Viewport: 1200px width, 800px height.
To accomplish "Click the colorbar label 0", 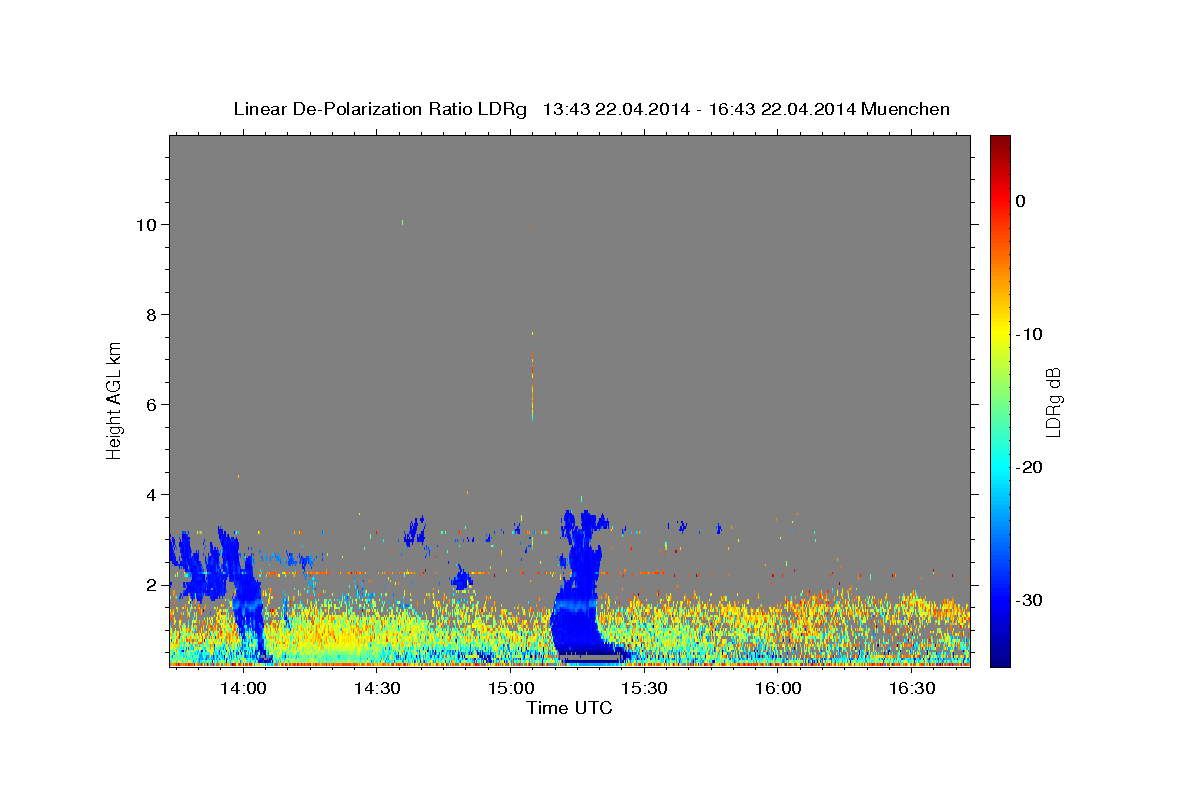I will coord(1020,201).
